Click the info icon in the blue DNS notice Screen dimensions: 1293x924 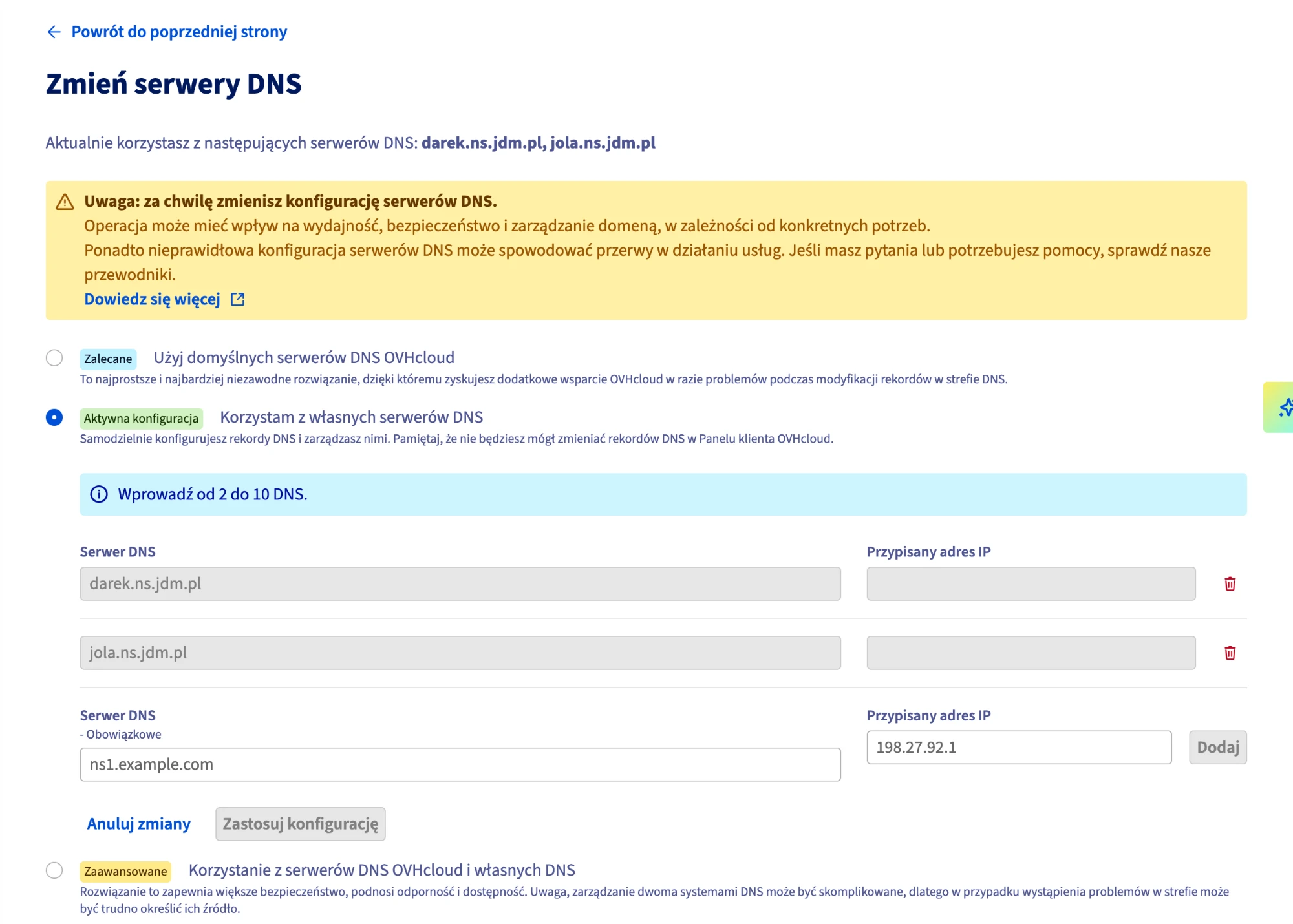point(99,494)
